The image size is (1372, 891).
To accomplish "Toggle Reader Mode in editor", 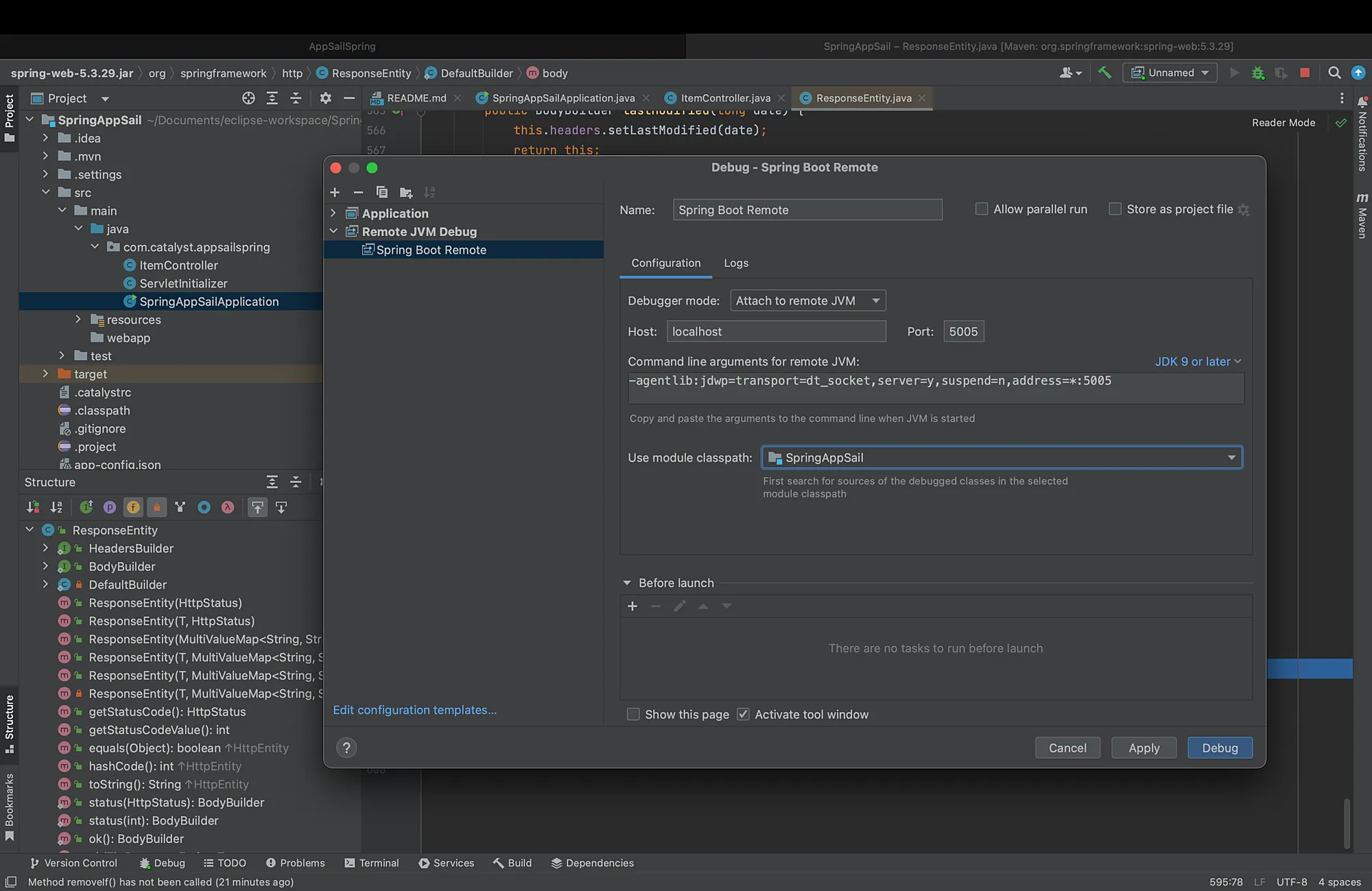I will (x=1284, y=123).
